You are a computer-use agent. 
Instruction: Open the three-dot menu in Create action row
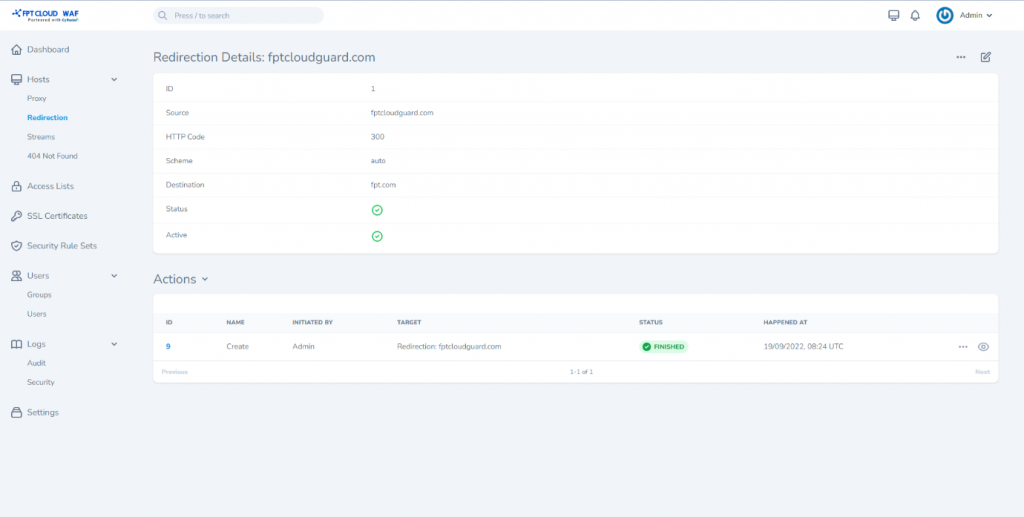pyautogui.click(x=963, y=346)
